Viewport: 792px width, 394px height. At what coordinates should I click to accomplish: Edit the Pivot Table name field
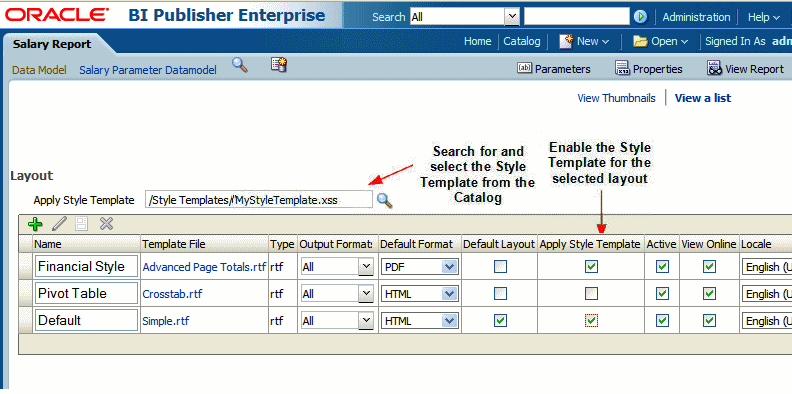(86, 293)
